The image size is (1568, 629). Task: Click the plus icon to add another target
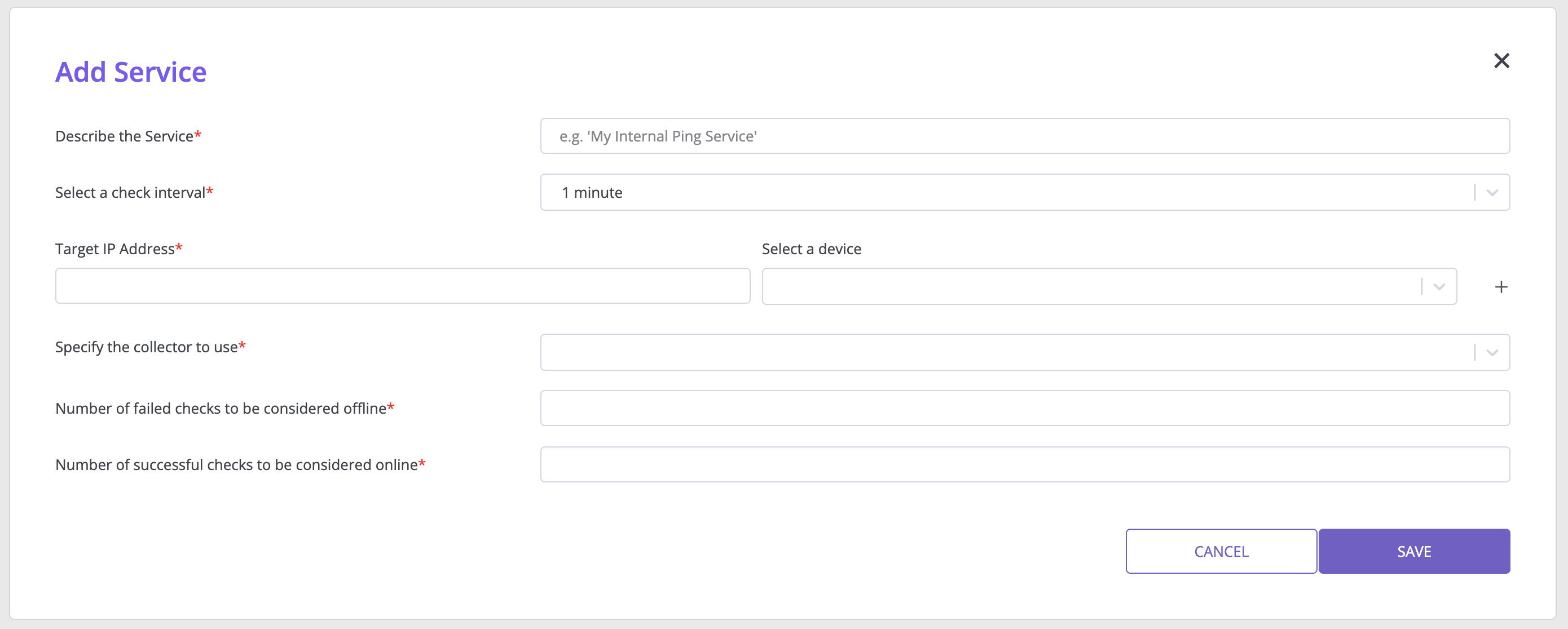coord(1500,286)
